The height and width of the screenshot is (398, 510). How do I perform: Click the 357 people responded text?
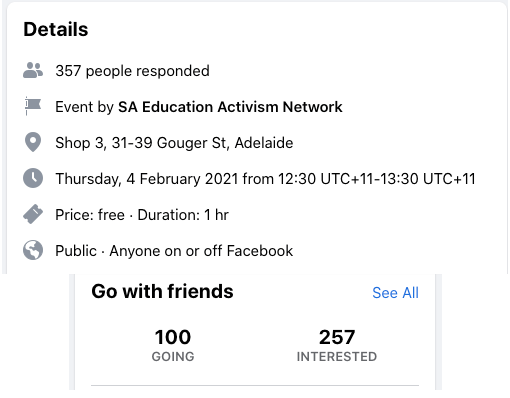pyautogui.click(x=132, y=71)
